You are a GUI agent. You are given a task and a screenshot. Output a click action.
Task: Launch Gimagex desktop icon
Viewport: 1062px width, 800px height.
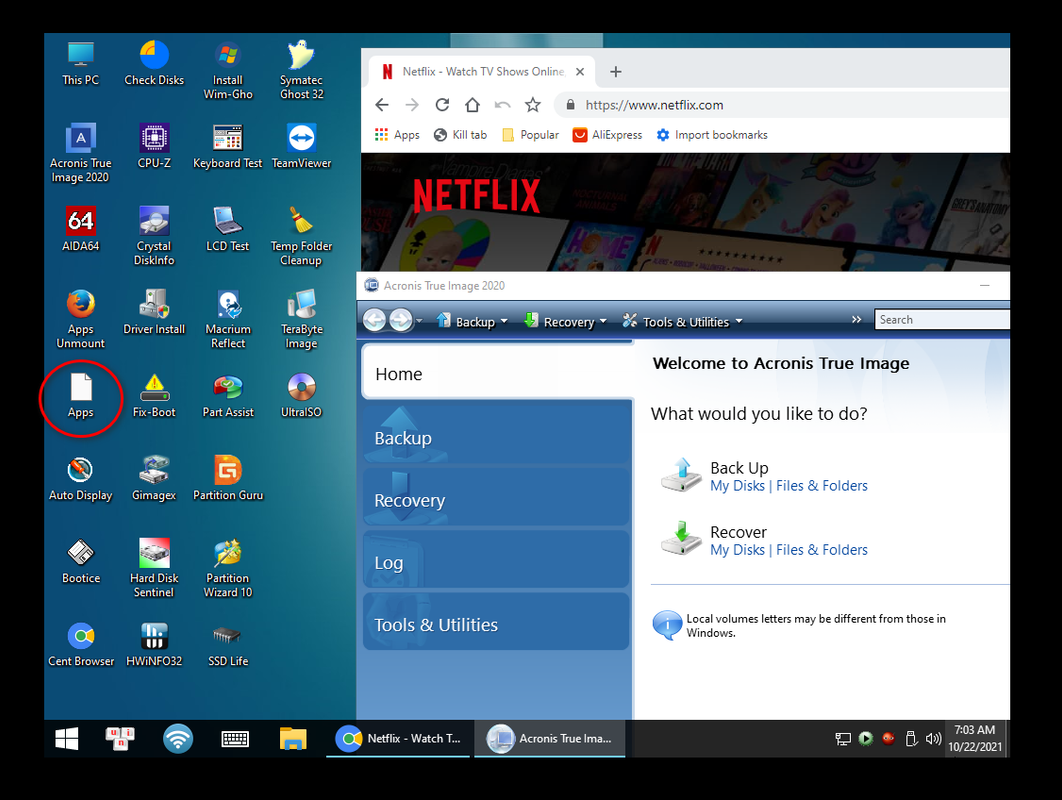[154, 479]
